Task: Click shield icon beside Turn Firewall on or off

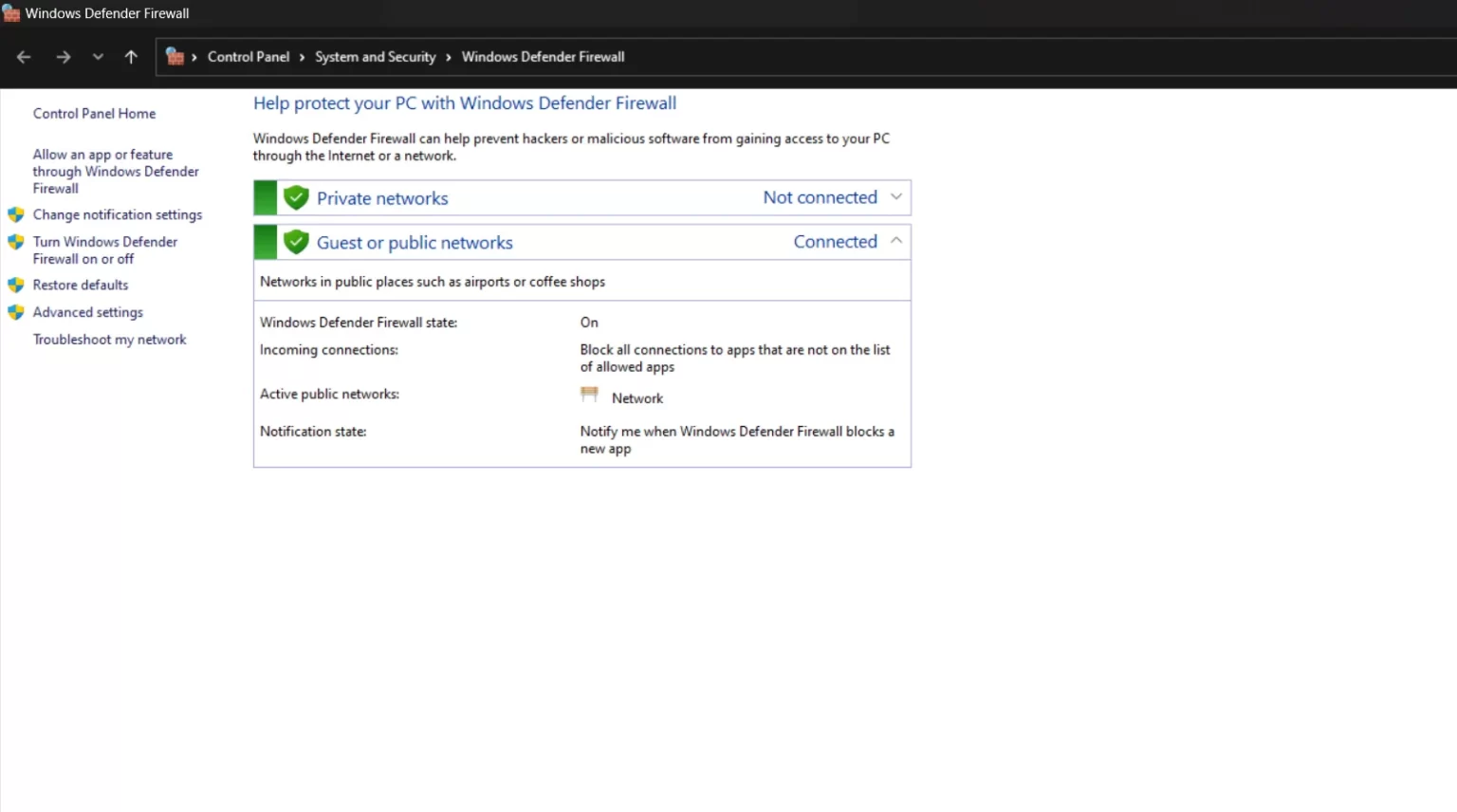Action: pos(16,242)
